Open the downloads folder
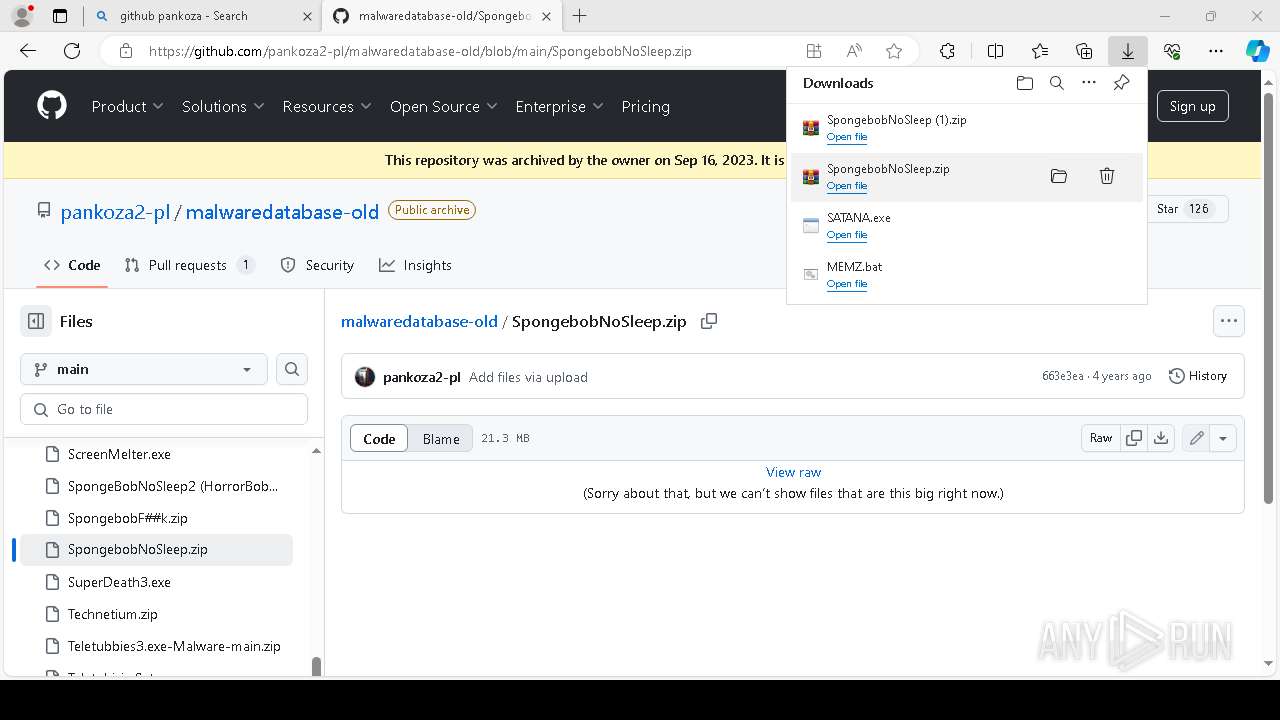Image resolution: width=1280 pixels, height=720 pixels. [1024, 83]
